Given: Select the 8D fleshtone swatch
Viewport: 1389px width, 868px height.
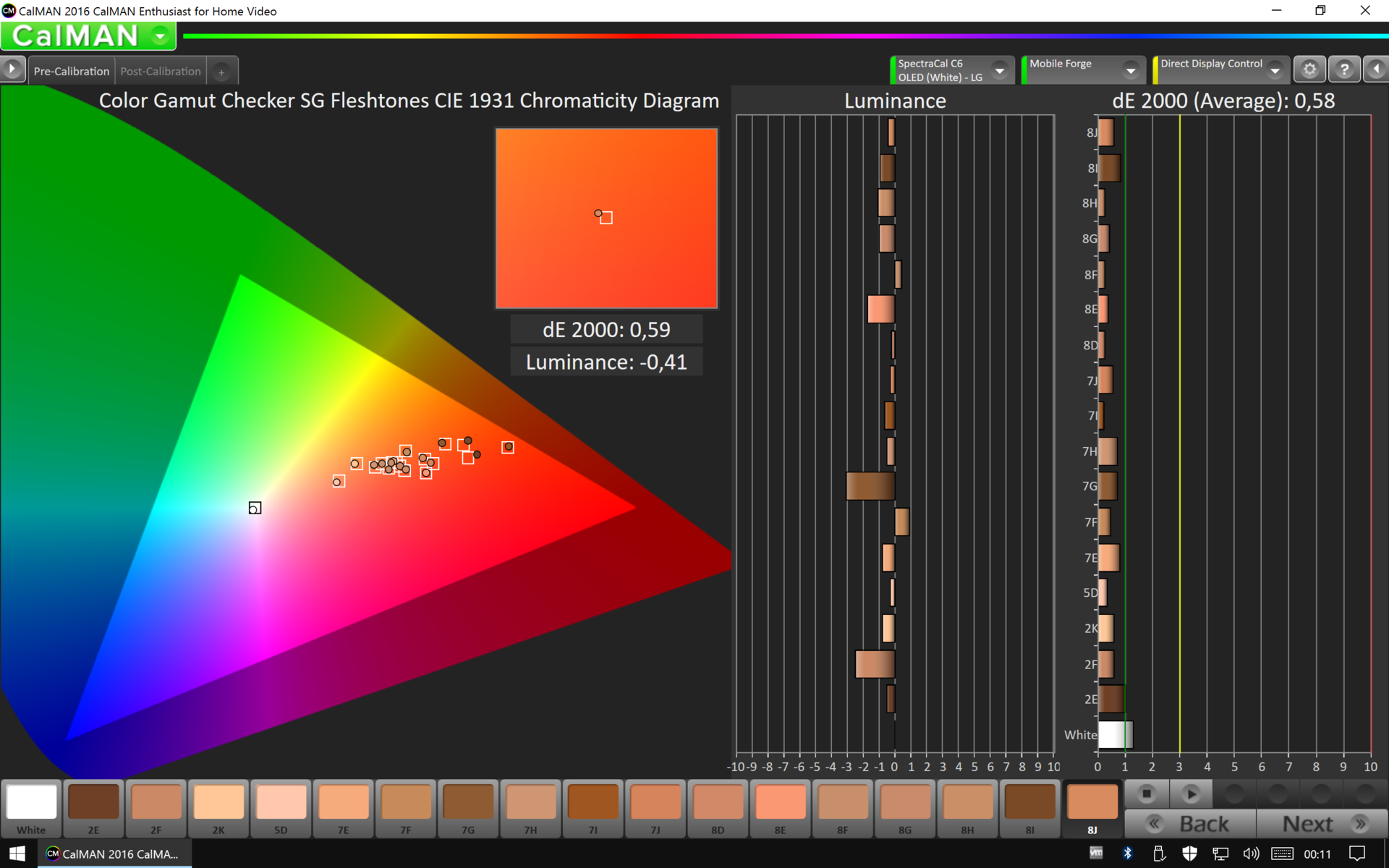Looking at the screenshot, I should point(718,809).
